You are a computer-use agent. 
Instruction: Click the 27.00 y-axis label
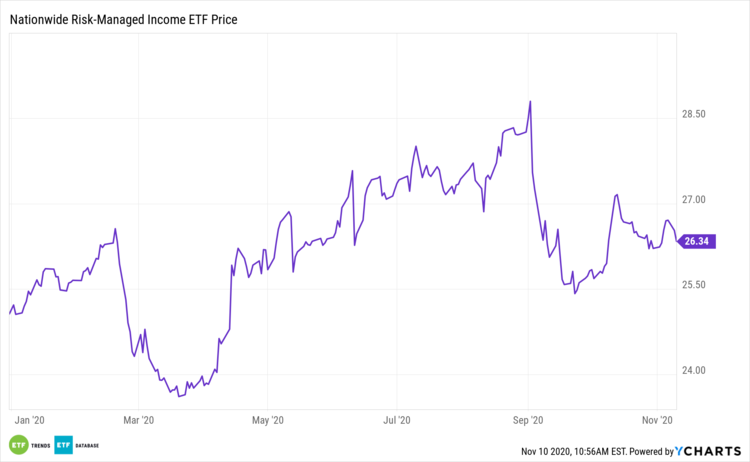tap(694, 200)
